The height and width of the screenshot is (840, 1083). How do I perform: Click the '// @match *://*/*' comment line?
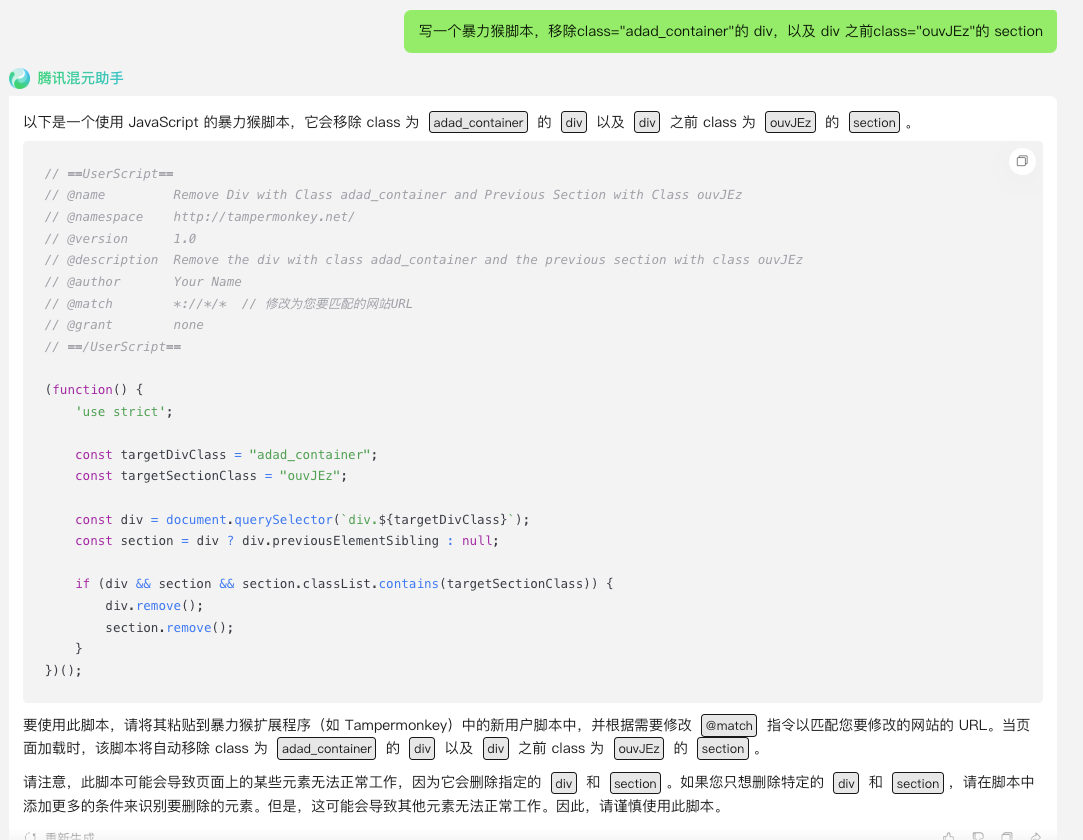click(x=229, y=303)
